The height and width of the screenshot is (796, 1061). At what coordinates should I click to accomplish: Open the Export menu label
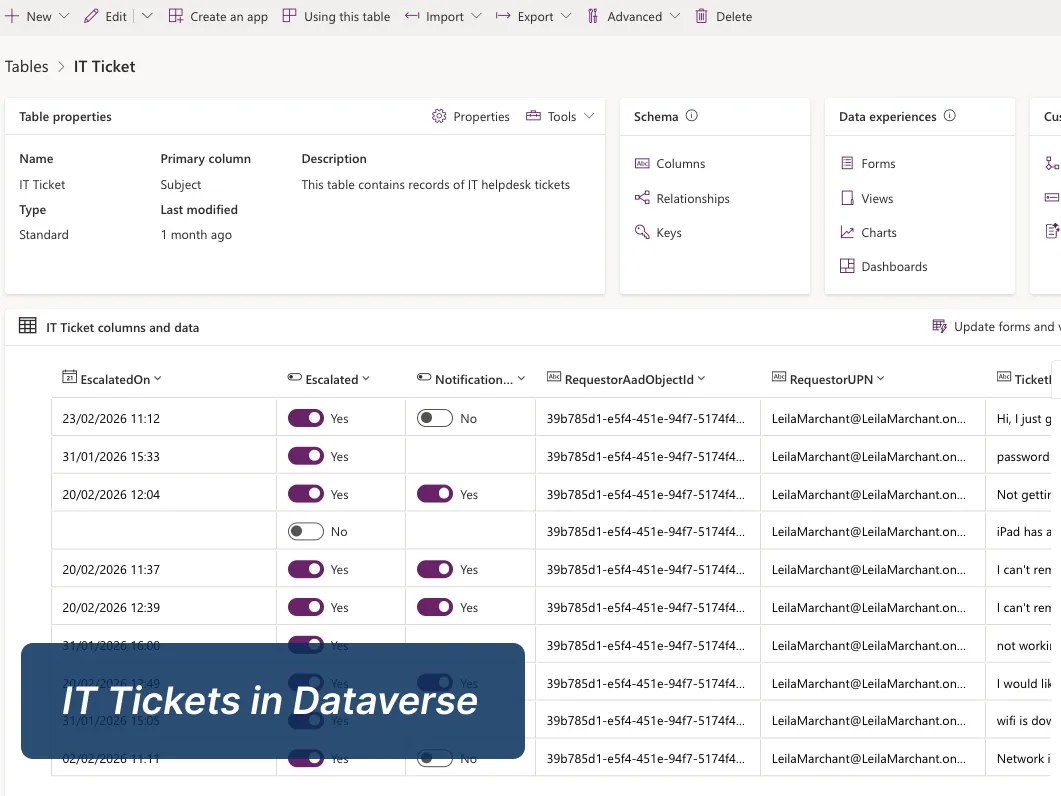coord(535,17)
